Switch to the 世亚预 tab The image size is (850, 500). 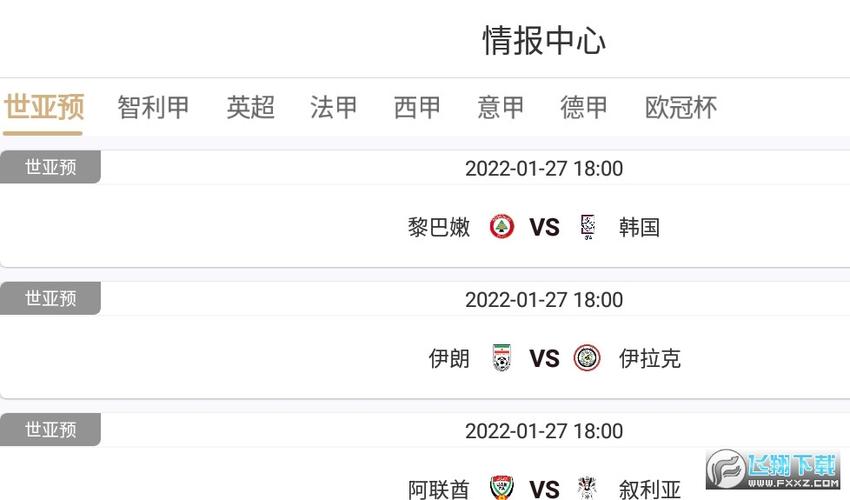[x=43, y=107]
